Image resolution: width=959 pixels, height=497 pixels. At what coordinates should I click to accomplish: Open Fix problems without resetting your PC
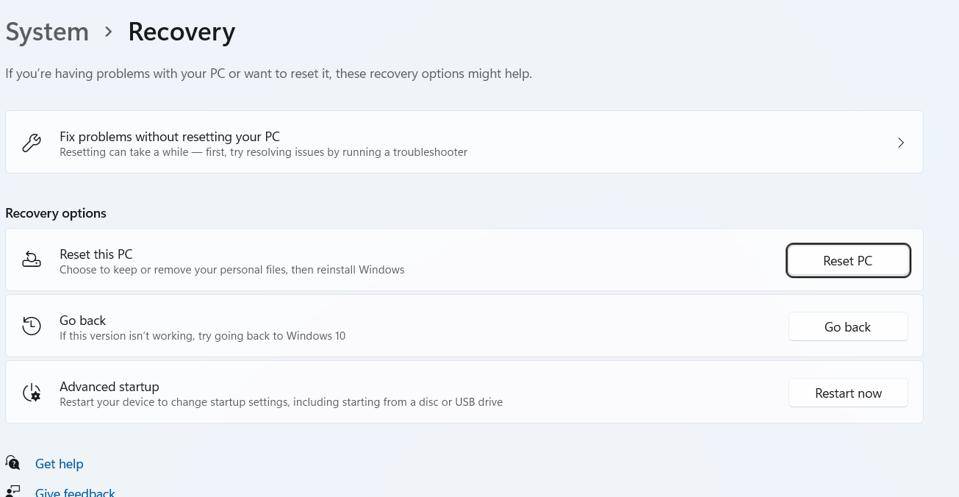tap(464, 142)
